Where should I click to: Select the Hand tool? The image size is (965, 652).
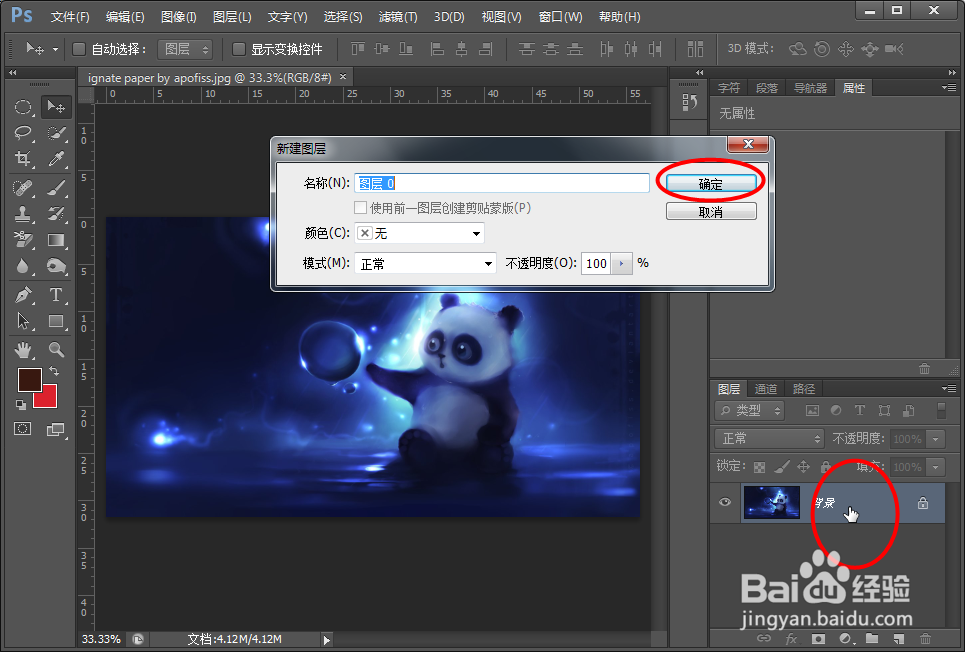[23, 350]
